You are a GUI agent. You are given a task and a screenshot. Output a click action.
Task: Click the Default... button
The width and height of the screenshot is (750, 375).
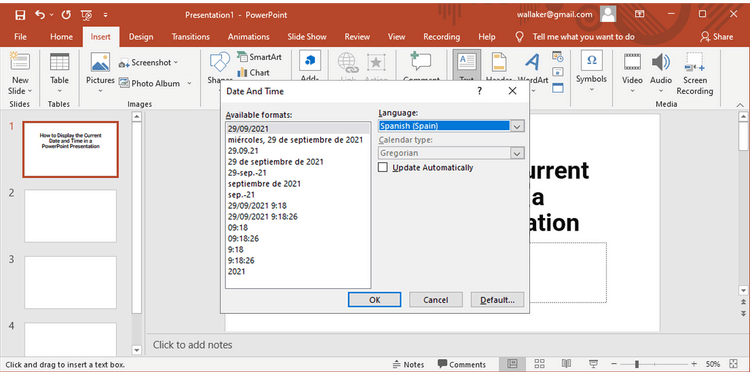coord(497,300)
